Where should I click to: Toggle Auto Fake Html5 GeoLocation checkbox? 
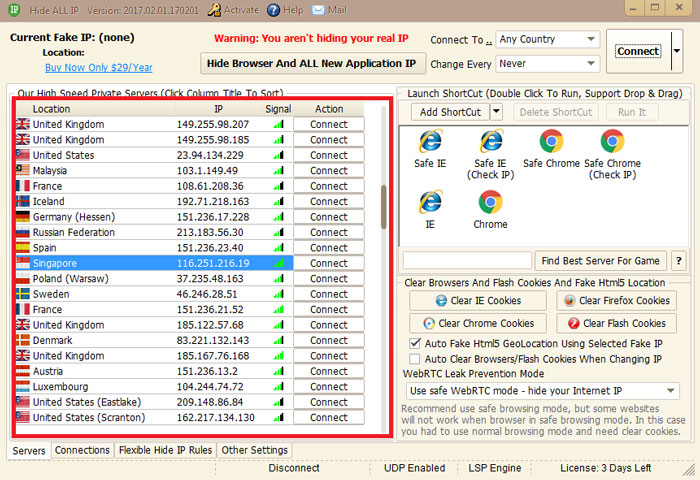416,343
